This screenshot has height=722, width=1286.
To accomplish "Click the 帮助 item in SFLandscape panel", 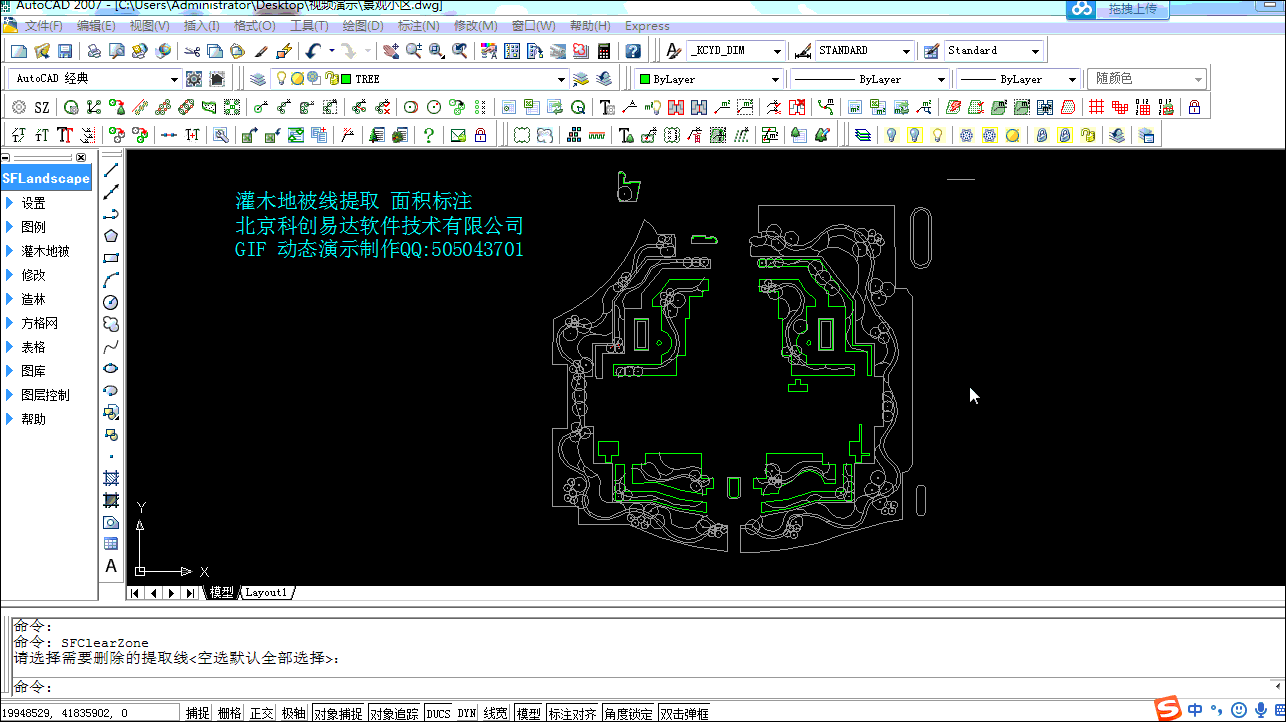I will pyautogui.click(x=33, y=419).
